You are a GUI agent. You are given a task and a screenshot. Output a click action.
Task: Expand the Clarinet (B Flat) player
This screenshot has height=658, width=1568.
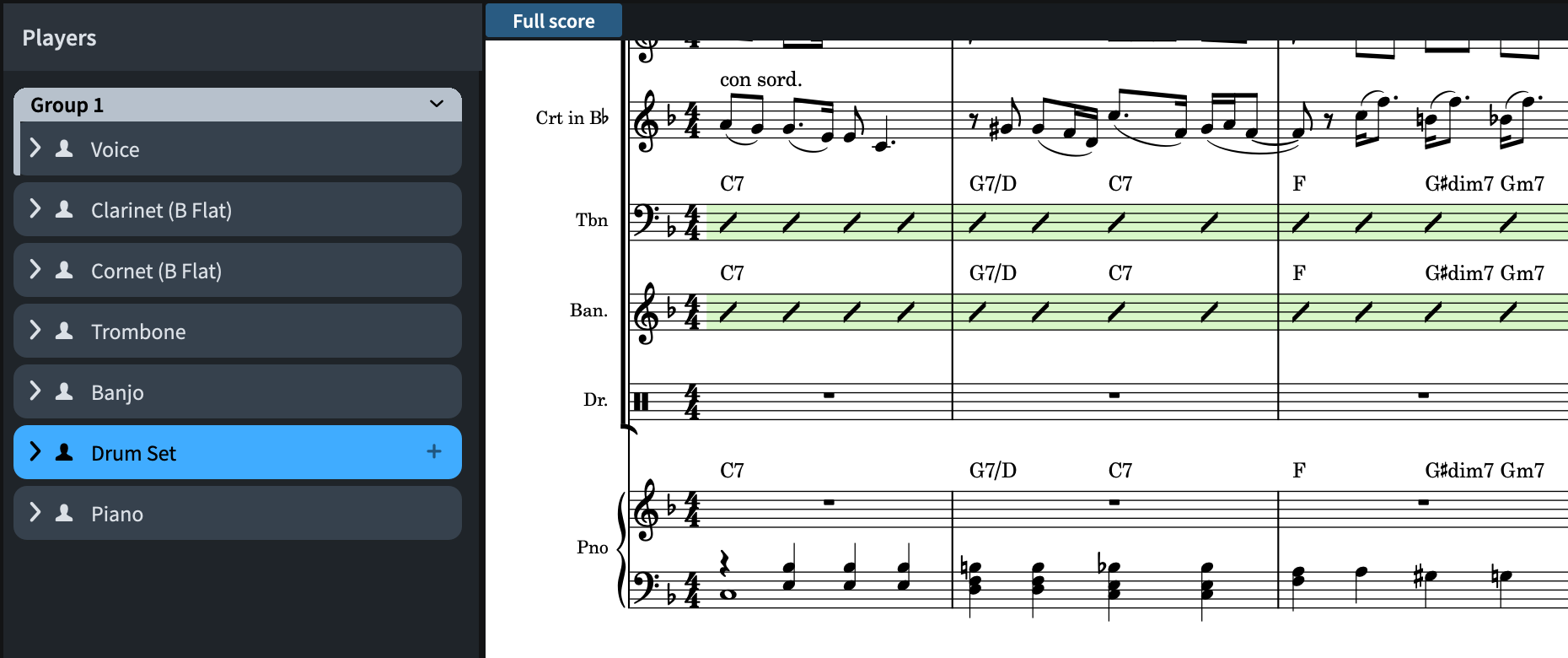point(35,209)
